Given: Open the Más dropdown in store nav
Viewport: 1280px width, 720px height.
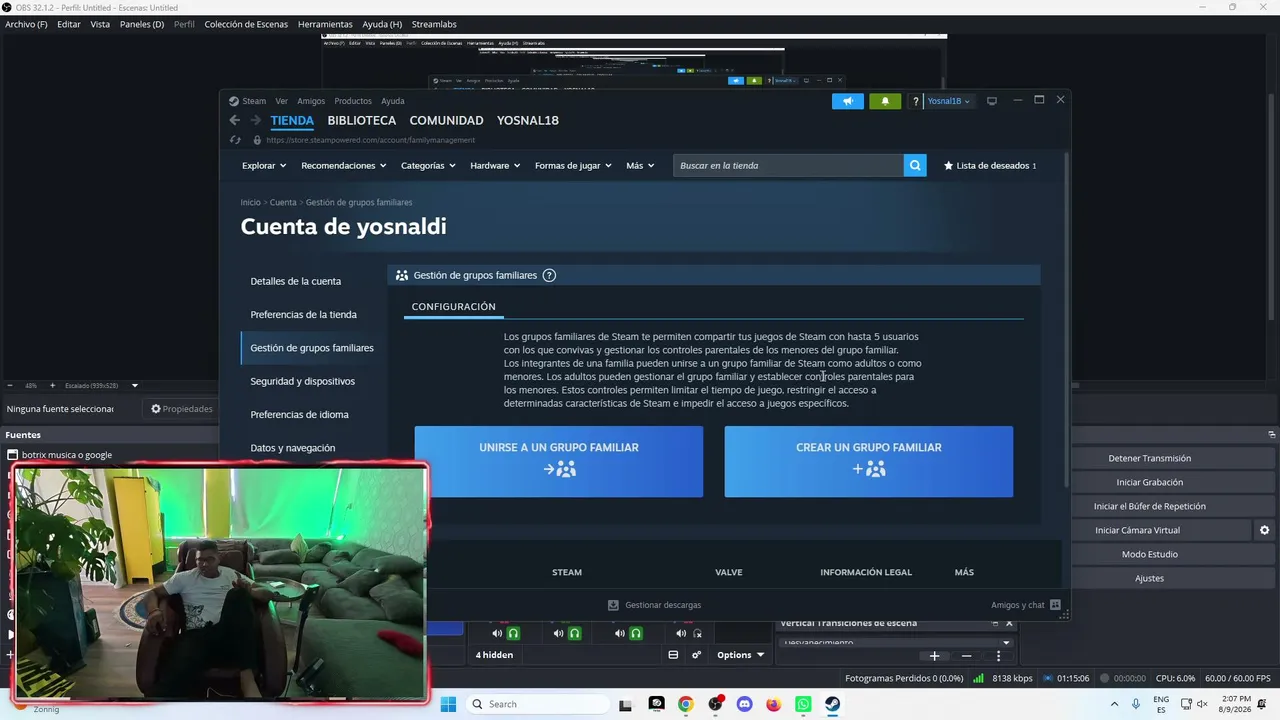Looking at the screenshot, I should pos(640,166).
